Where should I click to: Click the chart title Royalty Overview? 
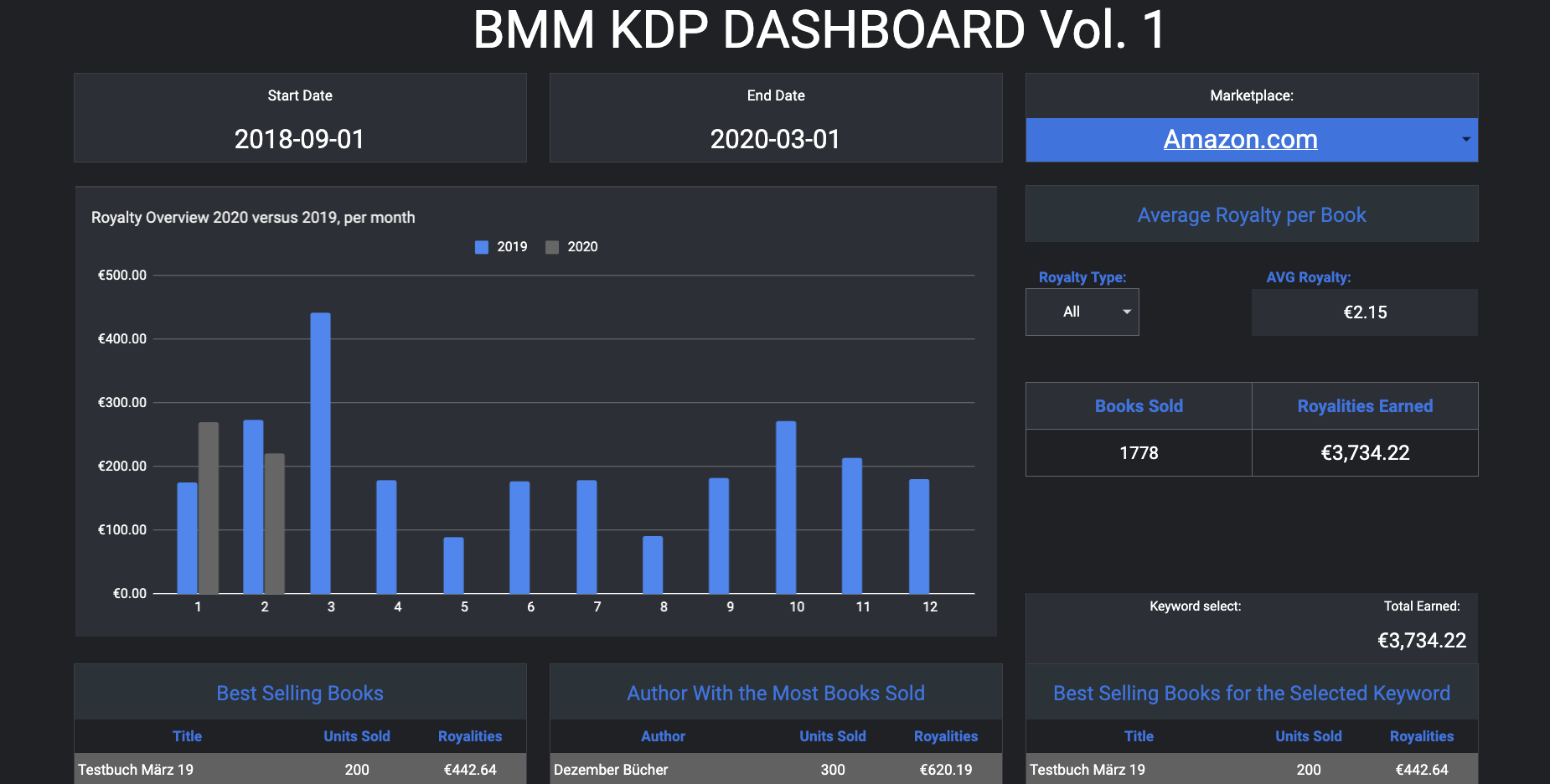coord(253,218)
